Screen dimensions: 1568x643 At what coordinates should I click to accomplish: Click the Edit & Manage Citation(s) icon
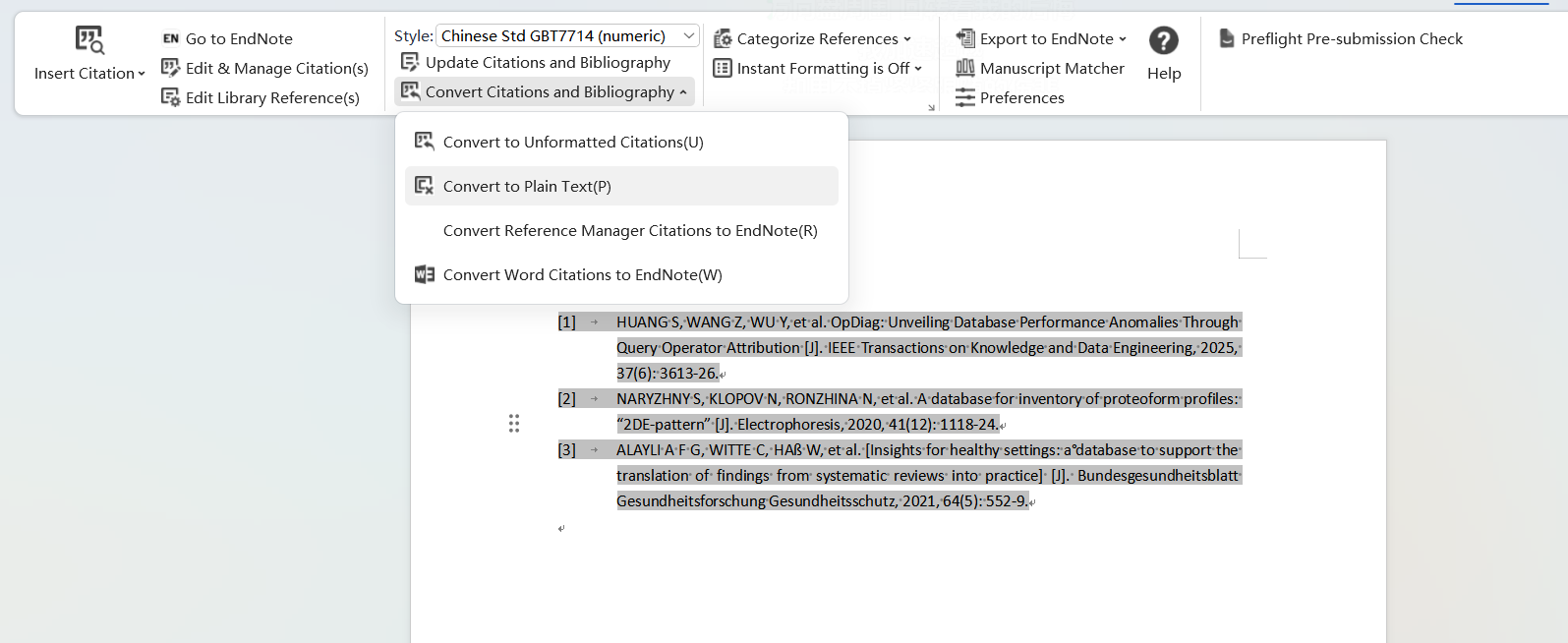(171, 68)
